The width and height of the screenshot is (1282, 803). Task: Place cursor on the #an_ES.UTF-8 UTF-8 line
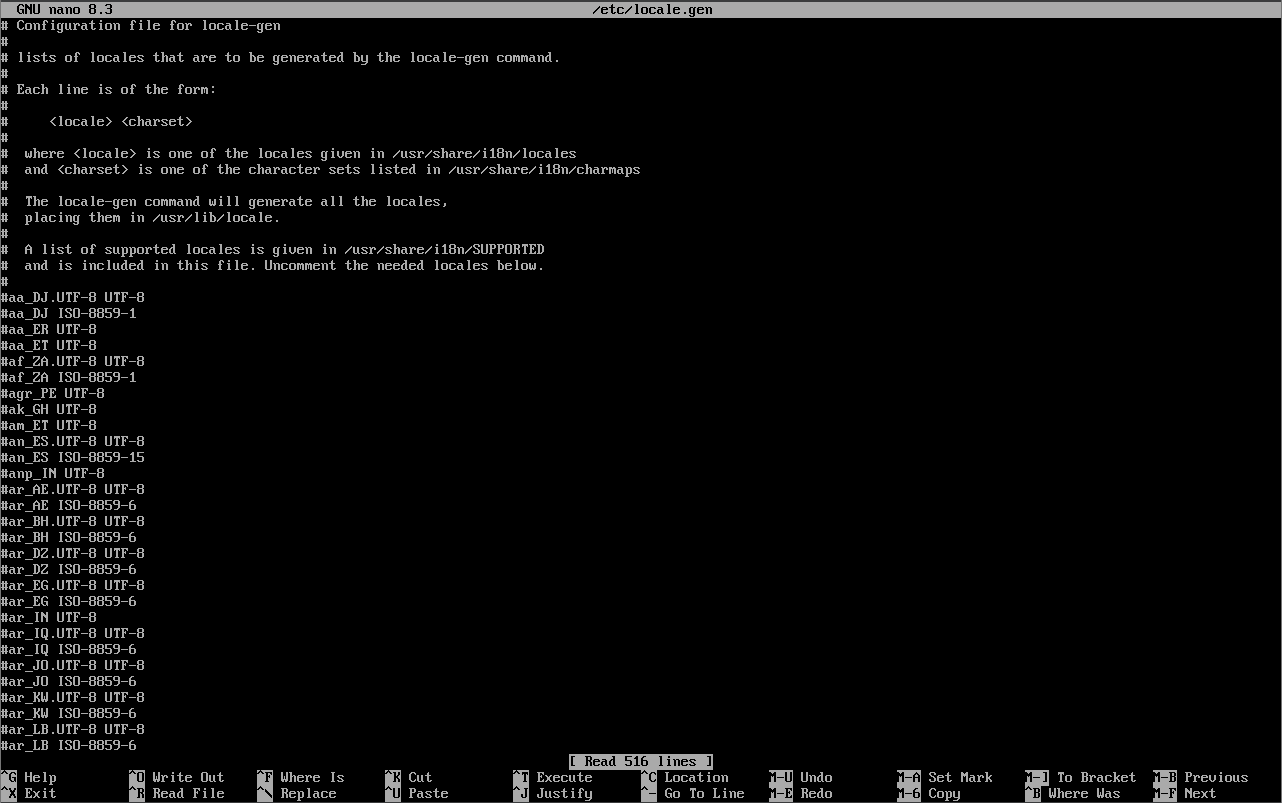tap(72, 441)
